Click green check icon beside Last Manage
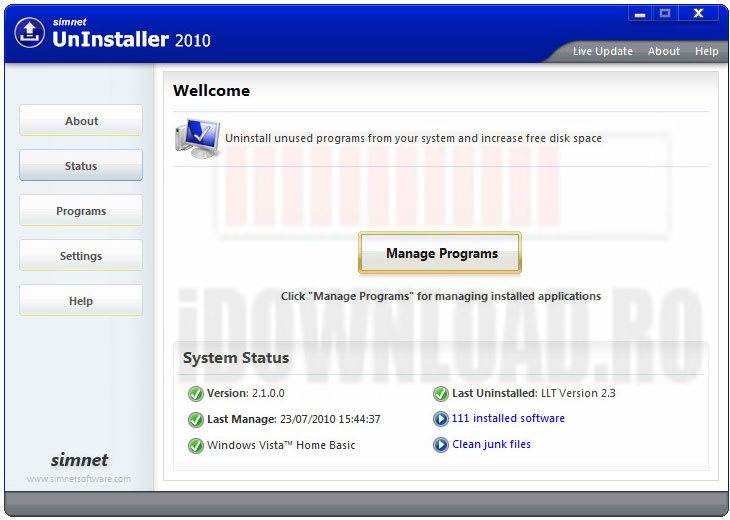730x520 pixels. click(196, 420)
